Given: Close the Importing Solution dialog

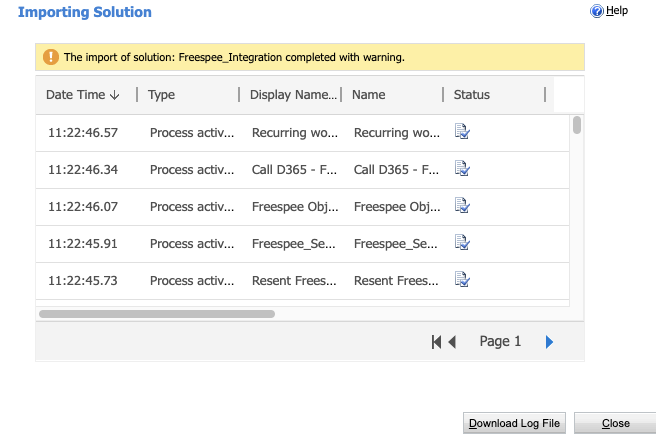Looking at the screenshot, I should [615, 423].
